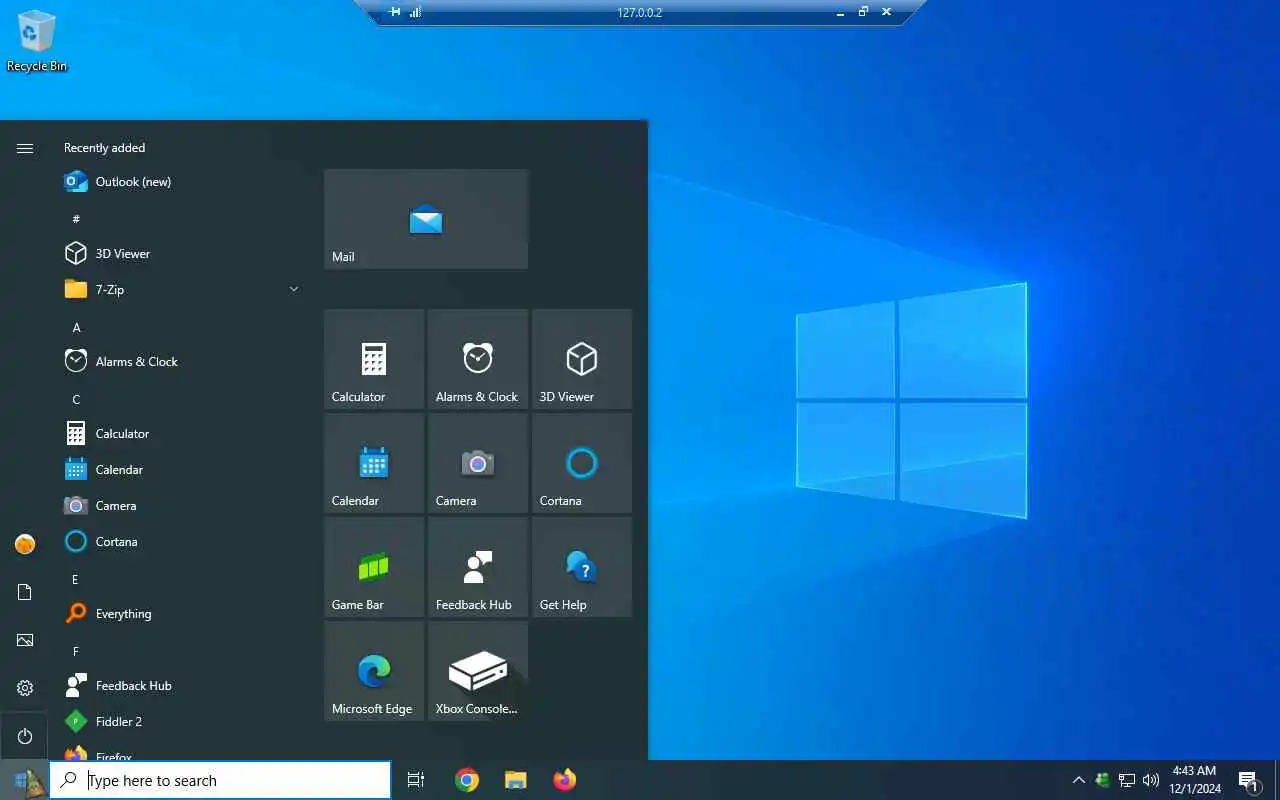Screen dimensions: 1280x800
Task: Jump to letter E section header
Action: click(75, 580)
